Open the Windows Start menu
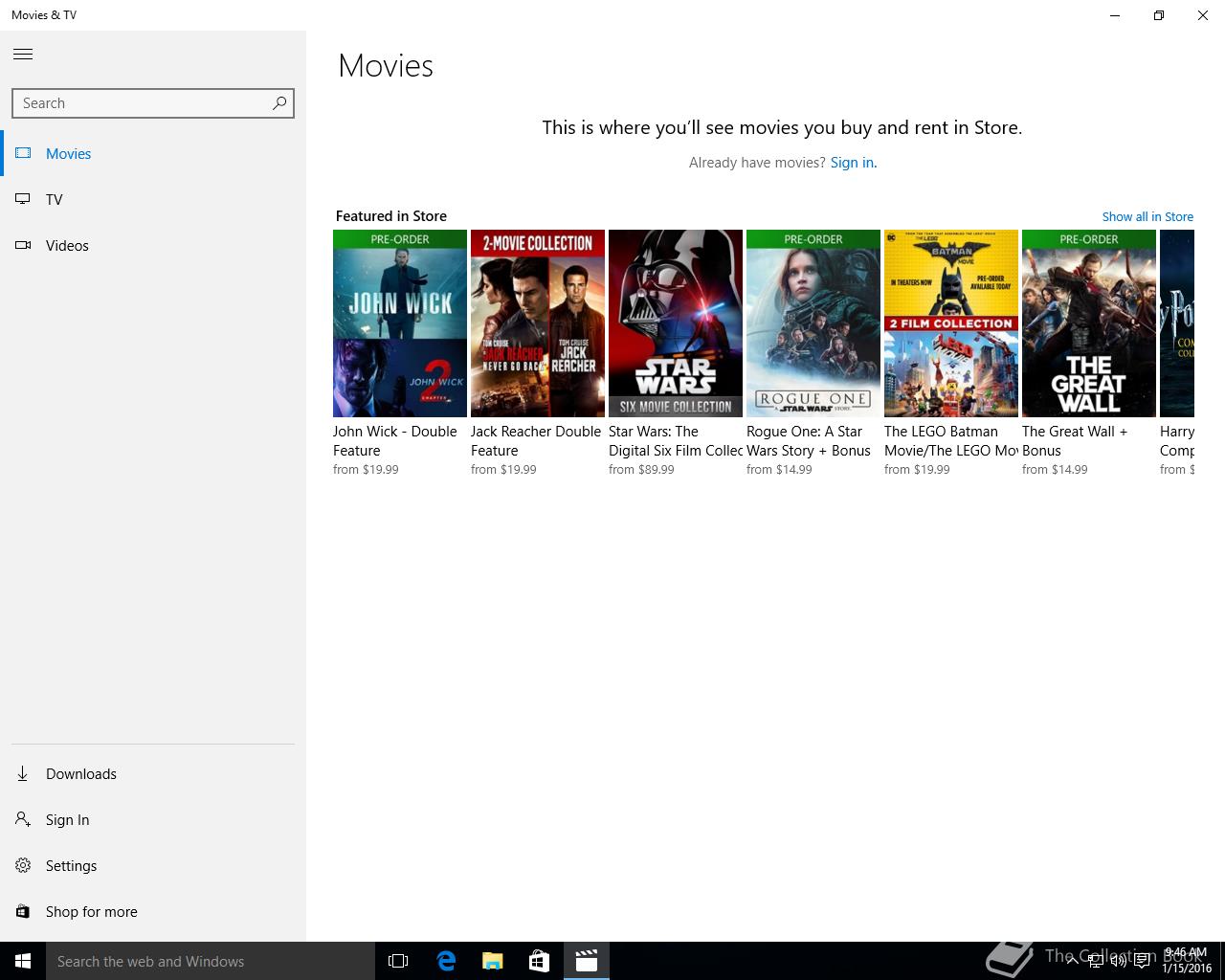Image resolution: width=1225 pixels, height=980 pixels. [23, 961]
